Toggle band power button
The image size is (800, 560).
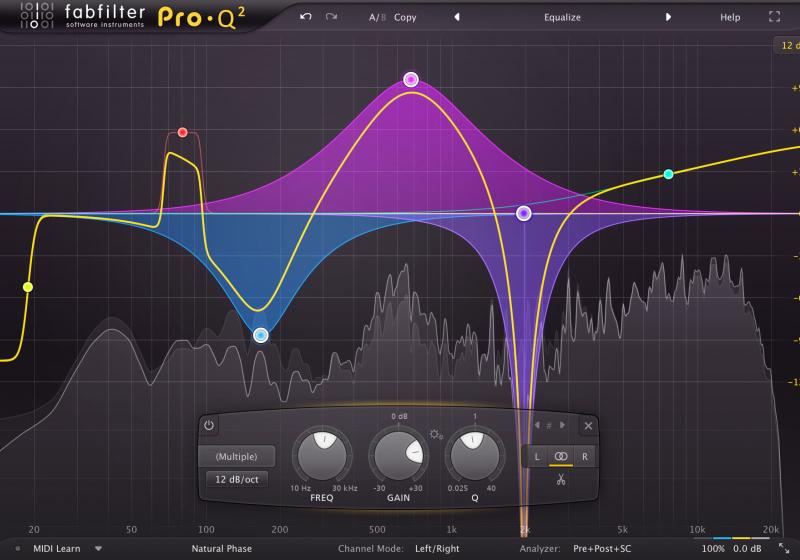click(209, 425)
